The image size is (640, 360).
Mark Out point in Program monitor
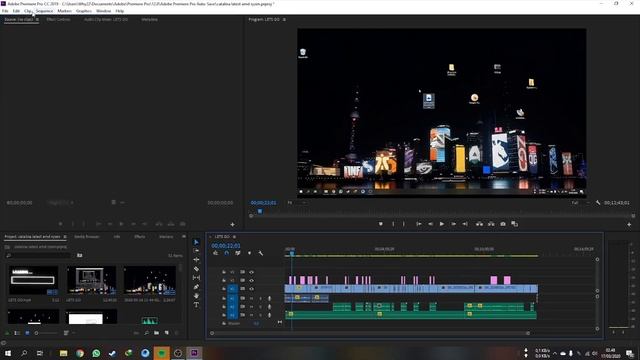click(404, 224)
